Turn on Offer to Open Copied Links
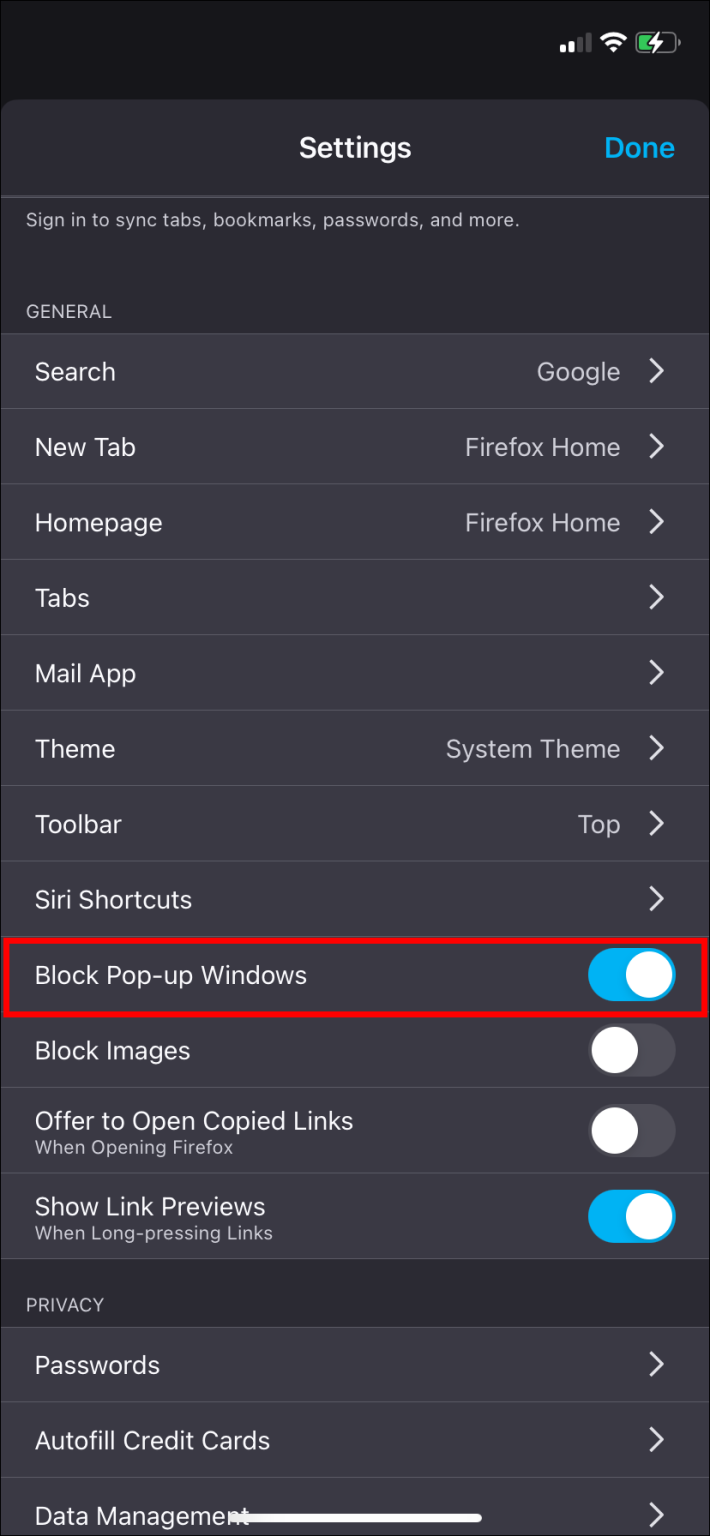Viewport: 710px width, 1536px height. tap(631, 1130)
